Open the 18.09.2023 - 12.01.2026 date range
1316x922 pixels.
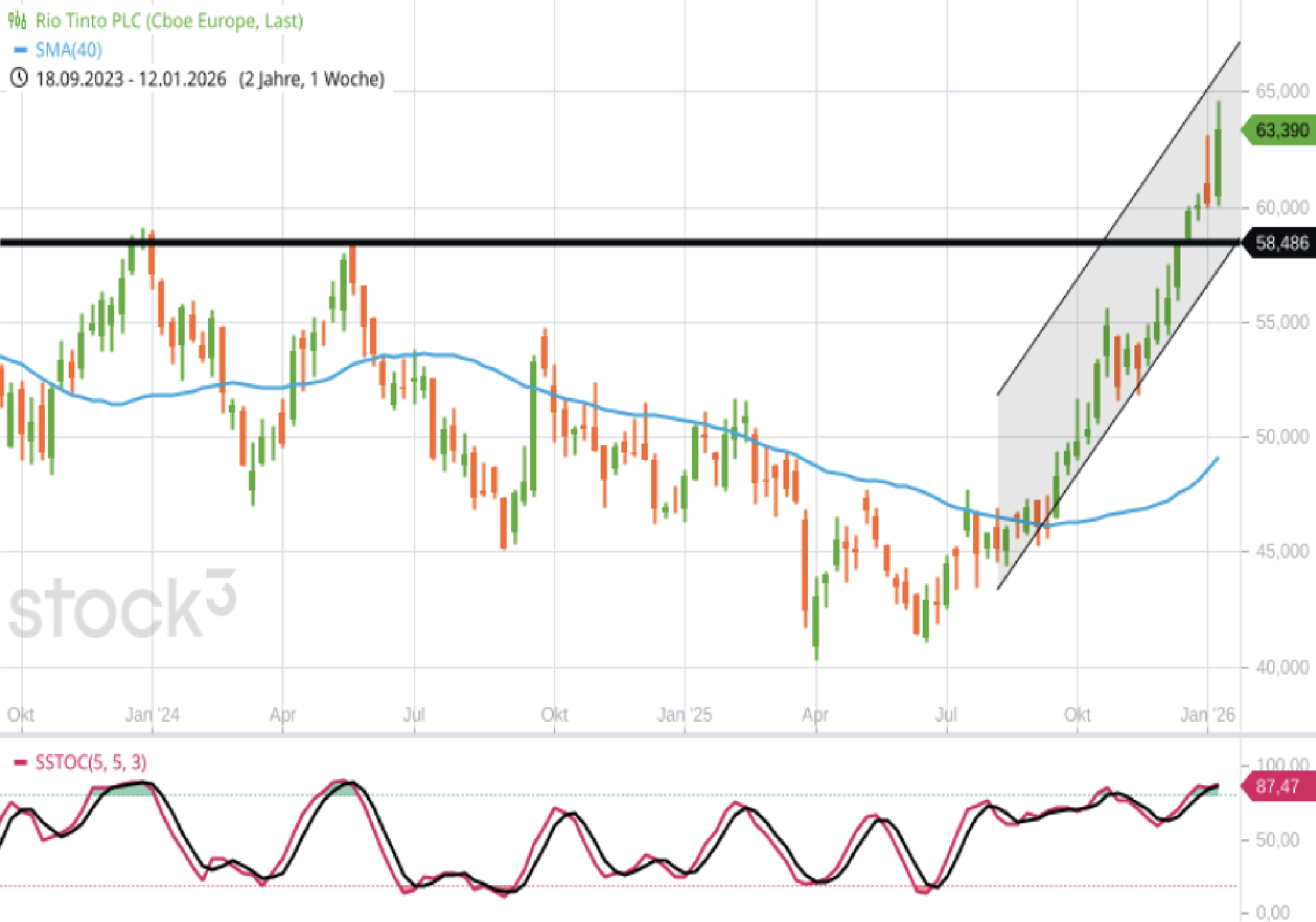131,79
